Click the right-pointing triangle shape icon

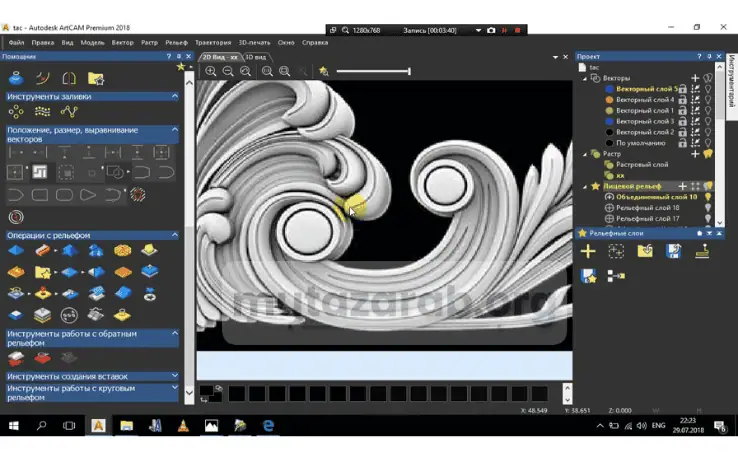coord(88,194)
